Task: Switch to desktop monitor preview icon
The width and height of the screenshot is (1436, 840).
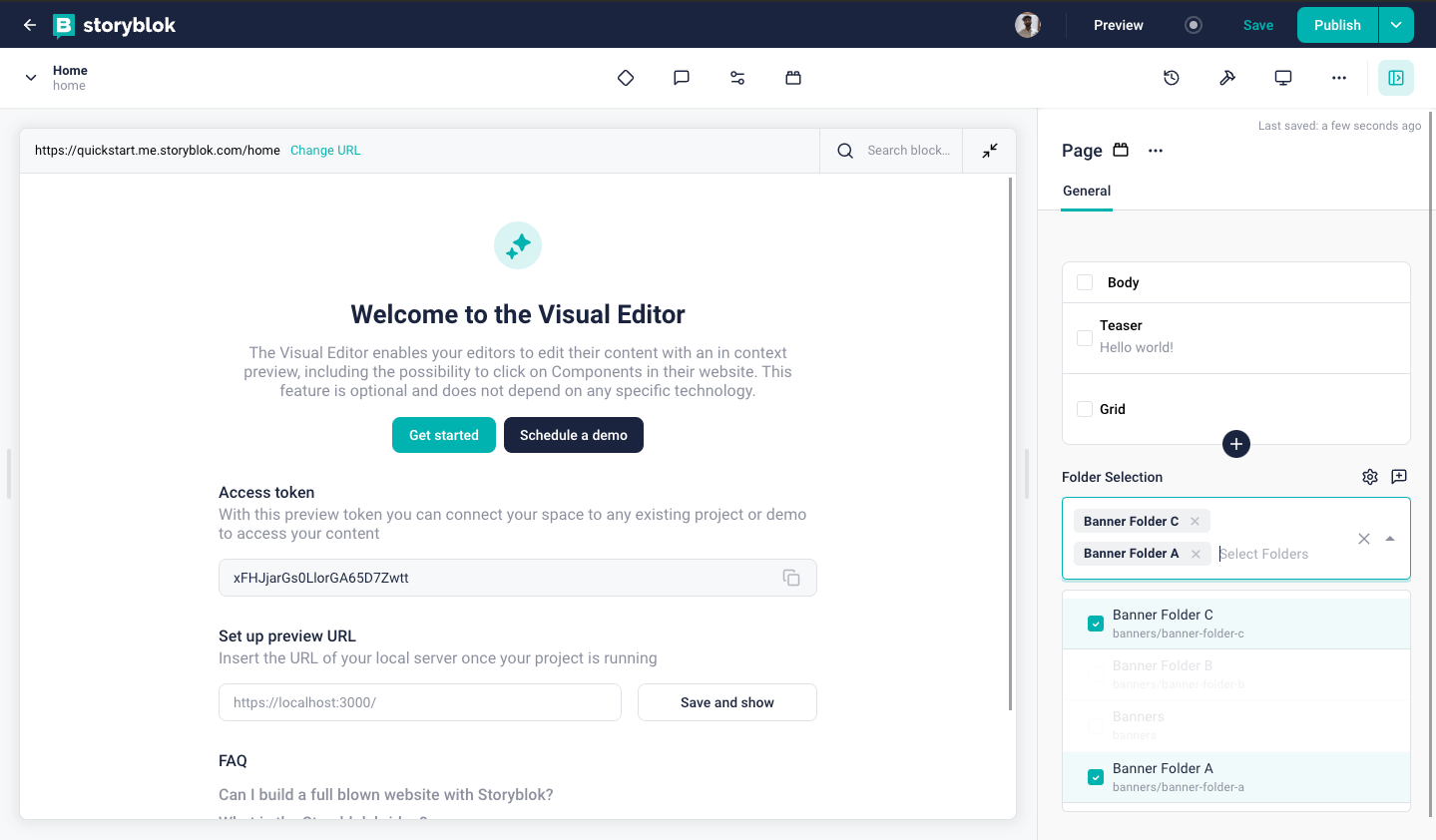Action: 1283,78
